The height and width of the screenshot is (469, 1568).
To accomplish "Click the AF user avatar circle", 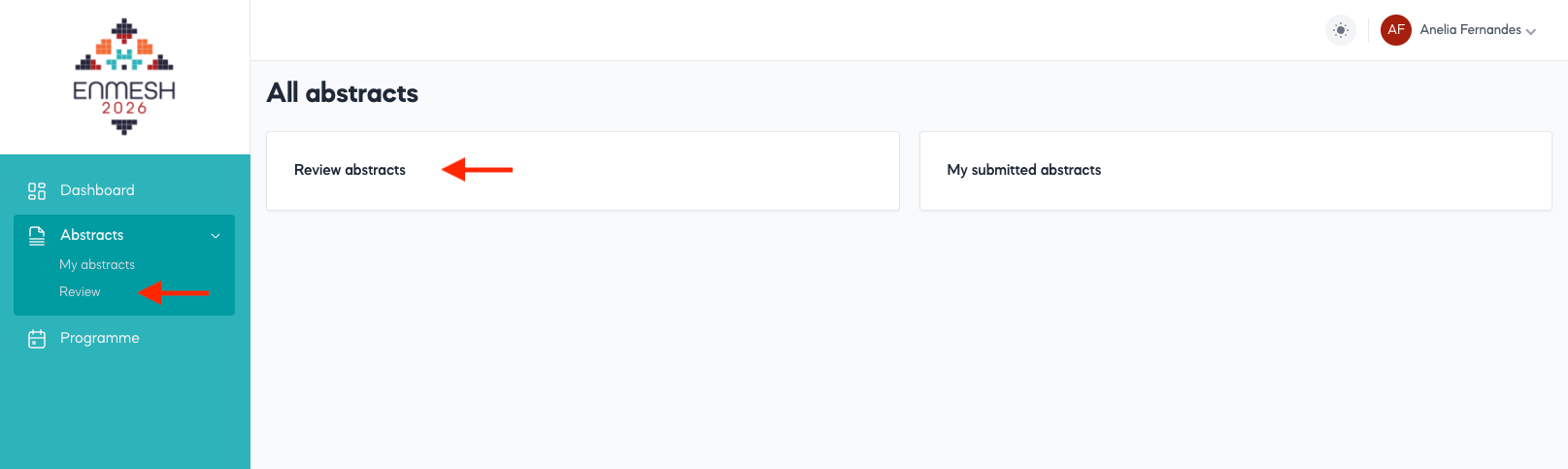I will coord(1395,30).
